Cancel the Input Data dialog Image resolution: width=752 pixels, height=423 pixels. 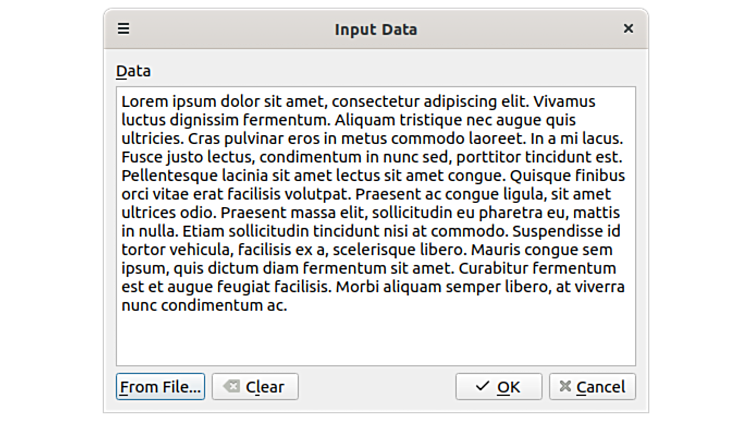tap(592, 387)
